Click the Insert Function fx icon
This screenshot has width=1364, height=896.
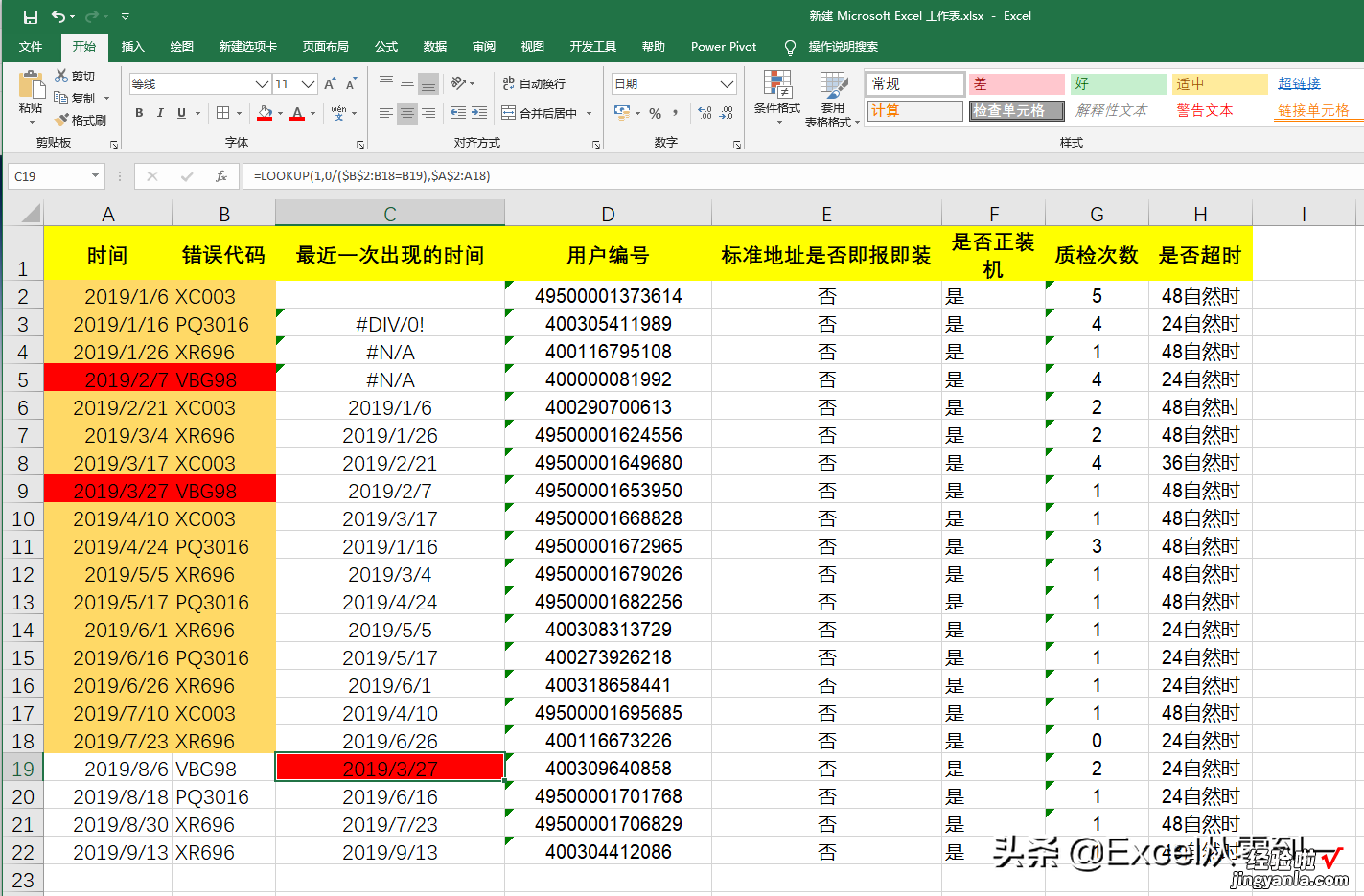coord(221,176)
